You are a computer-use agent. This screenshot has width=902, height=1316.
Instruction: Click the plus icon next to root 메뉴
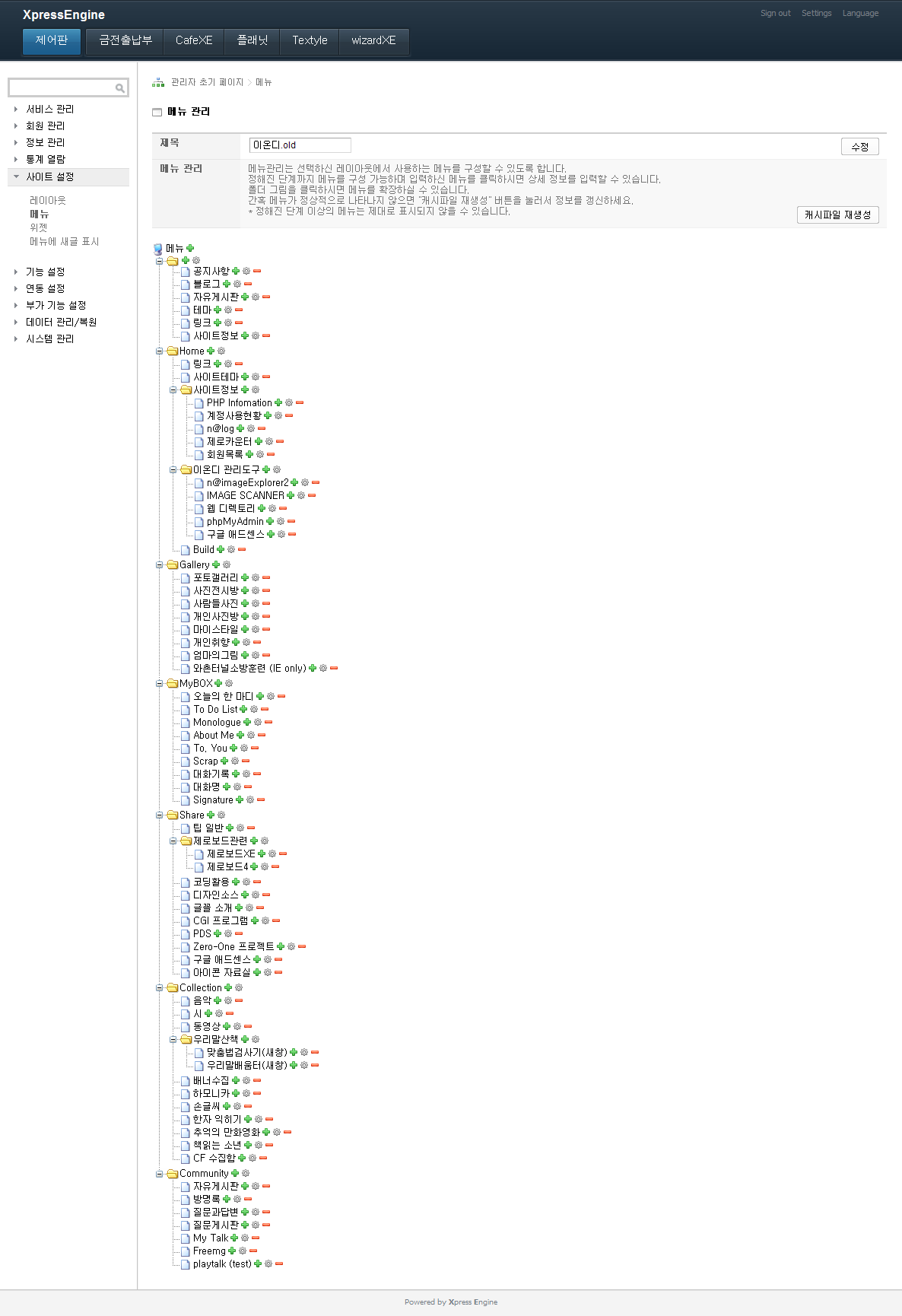[190, 248]
